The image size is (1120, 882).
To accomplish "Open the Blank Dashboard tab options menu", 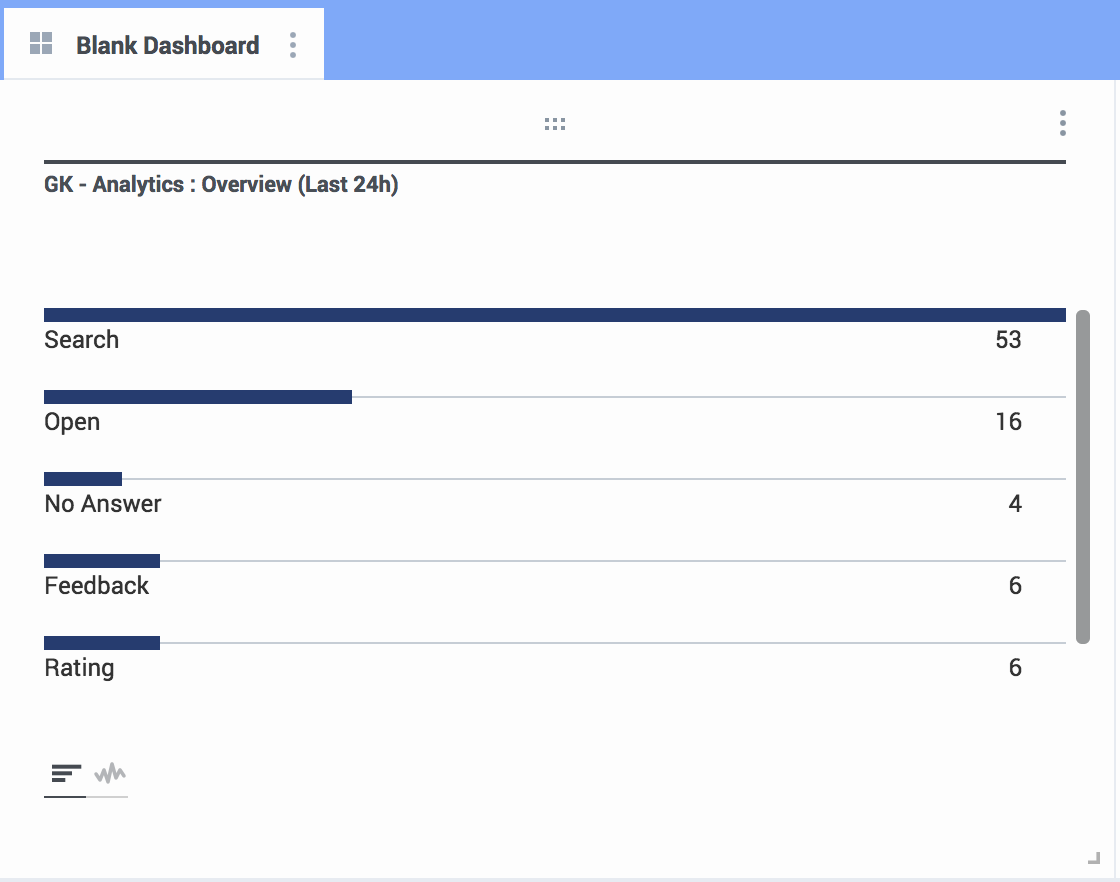I will [293, 45].
